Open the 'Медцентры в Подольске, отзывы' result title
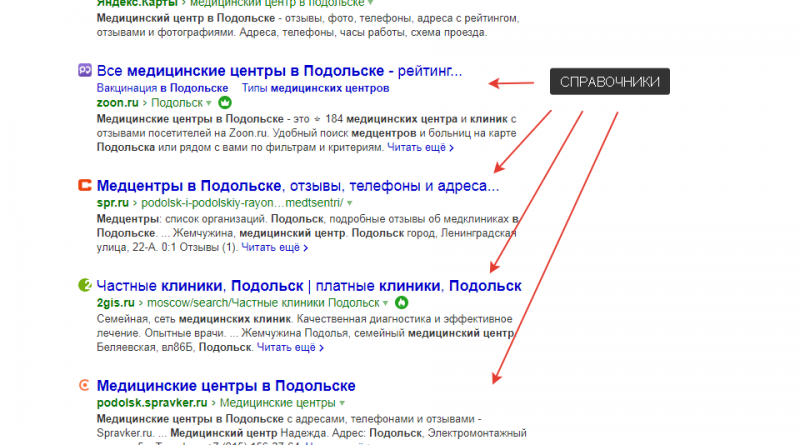Screen dimensions: 800x445 click(297, 186)
